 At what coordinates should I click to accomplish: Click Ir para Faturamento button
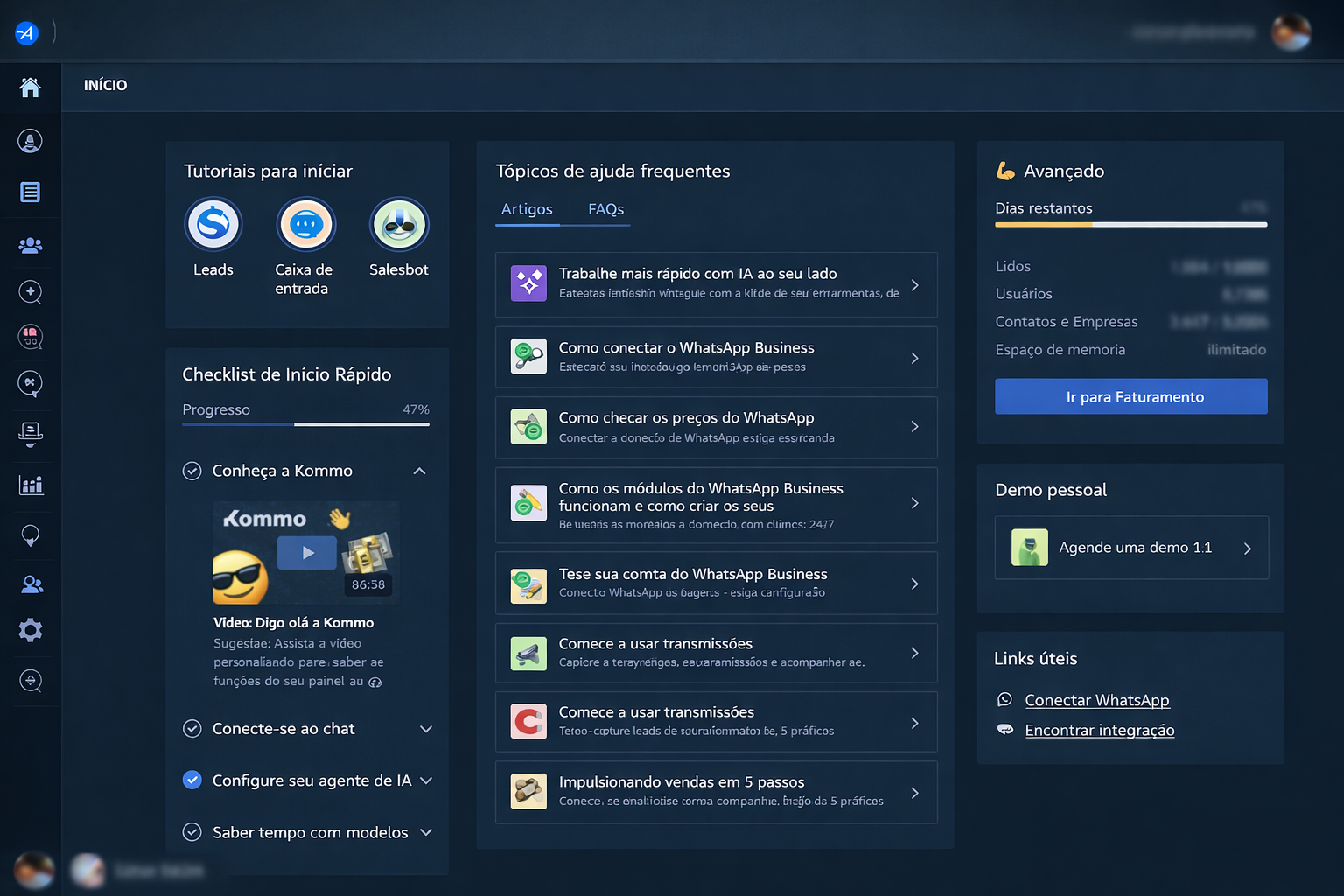[1130, 396]
